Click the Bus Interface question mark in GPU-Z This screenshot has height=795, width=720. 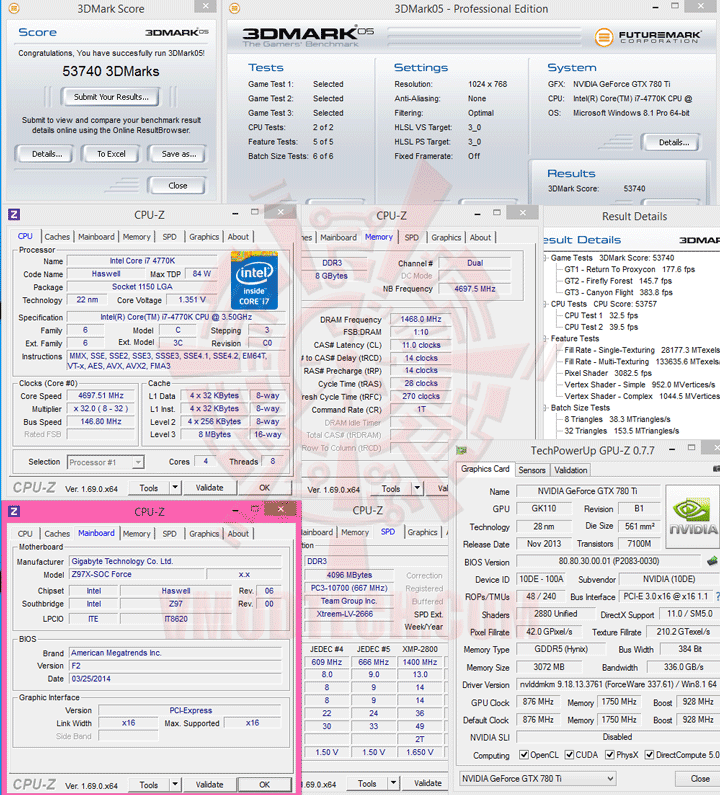click(x=717, y=597)
